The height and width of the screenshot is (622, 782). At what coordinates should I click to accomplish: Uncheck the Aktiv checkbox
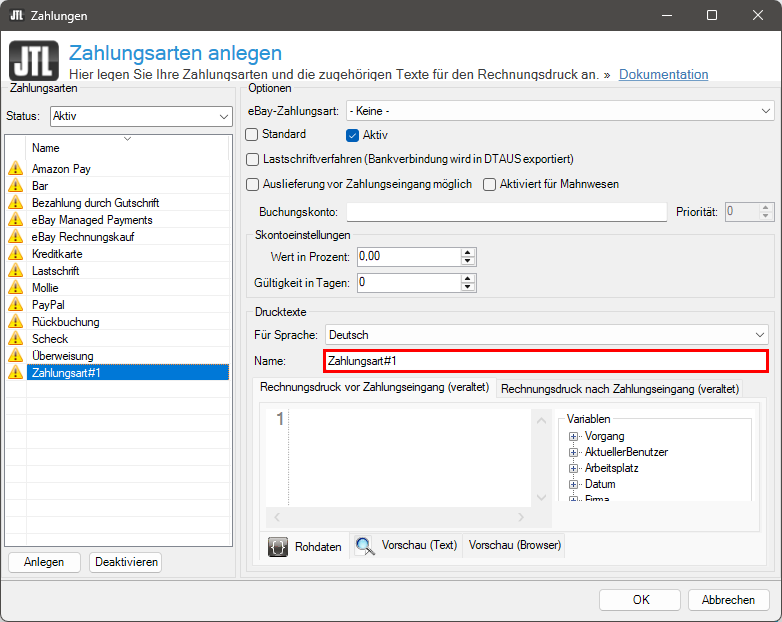pyautogui.click(x=352, y=135)
